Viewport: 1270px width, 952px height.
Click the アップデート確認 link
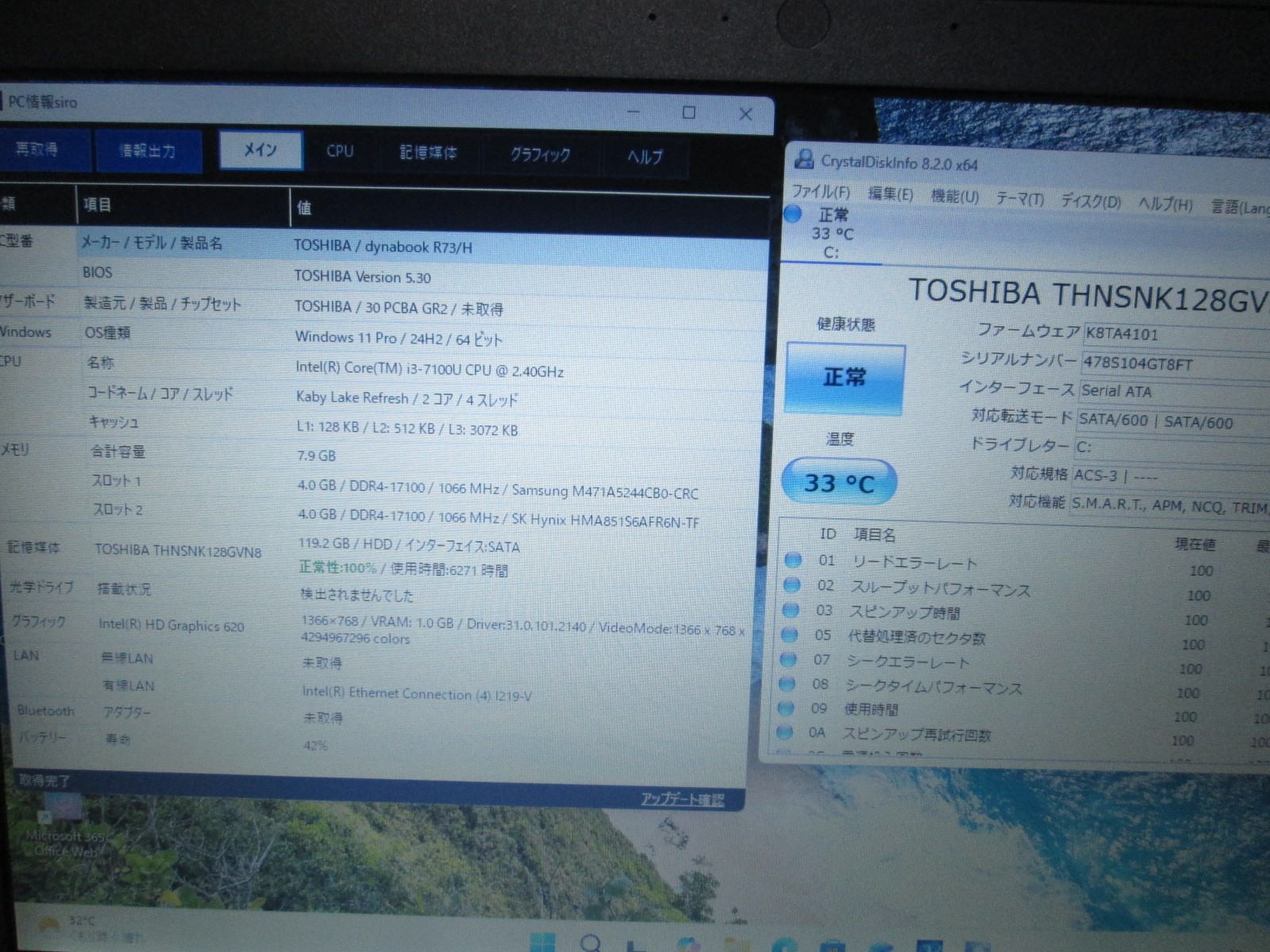pyautogui.click(x=683, y=799)
